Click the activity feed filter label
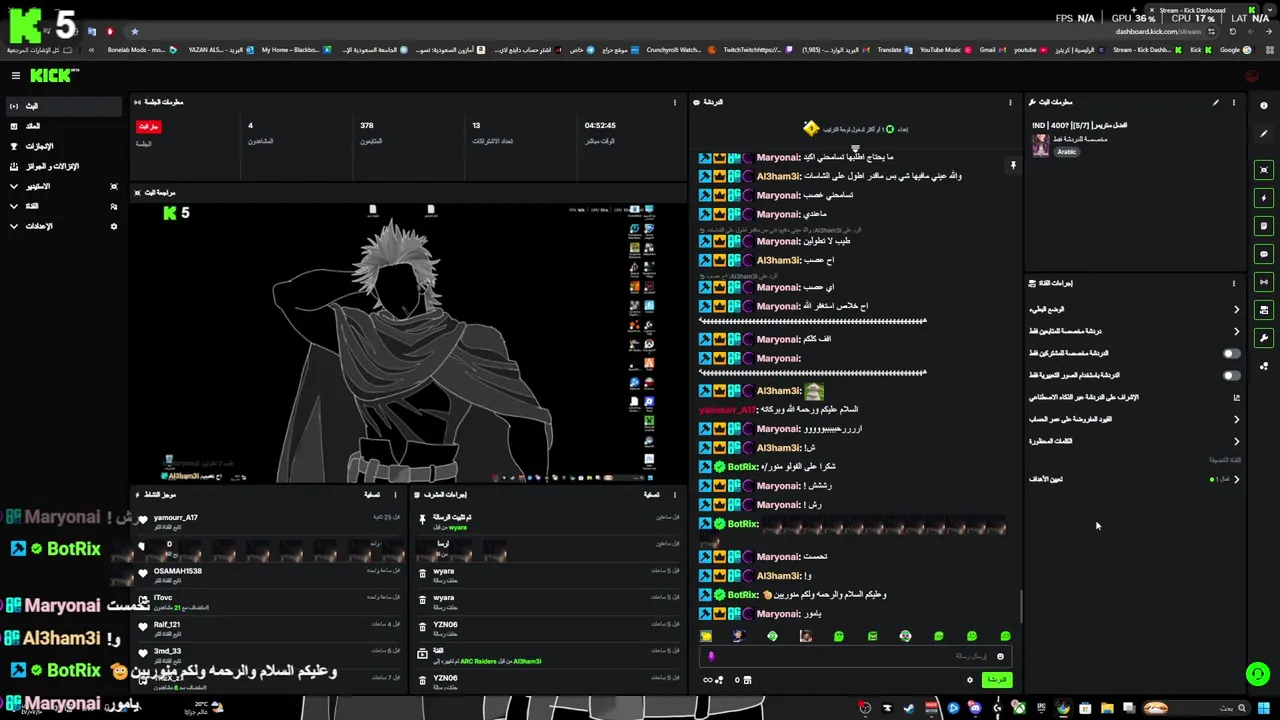Image resolution: width=1280 pixels, height=720 pixels. pyautogui.click(x=371, y=494)
